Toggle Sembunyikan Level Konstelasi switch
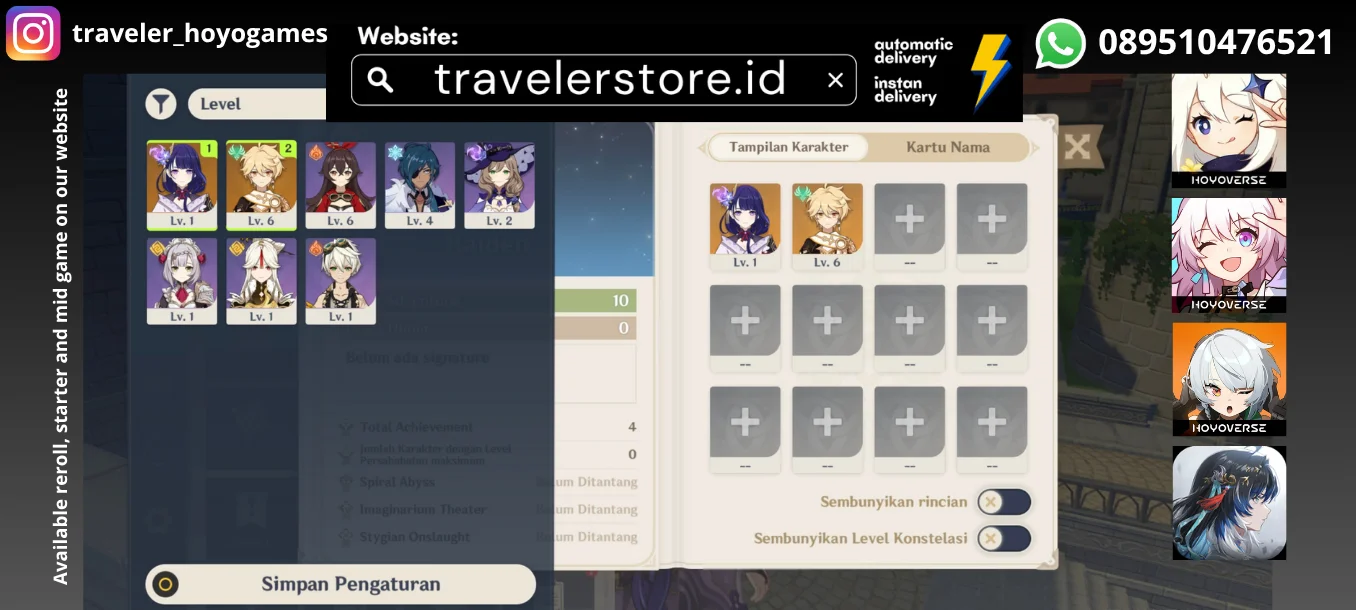 point(1003,538)
